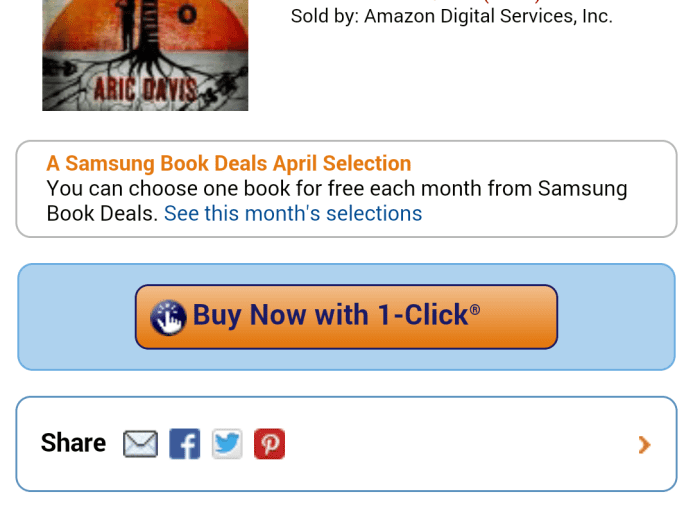The height and width of the screenshot is (510, 693).
Task: Tap A Samsung Book Deals April Selection heading
Action: pyautogui.click(x=229, y=163)
